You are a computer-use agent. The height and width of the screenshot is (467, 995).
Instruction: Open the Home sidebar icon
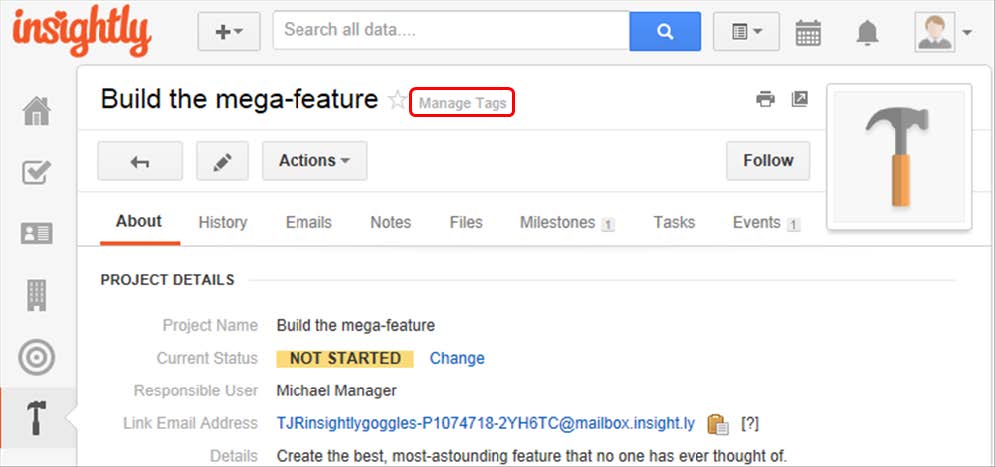click(x=37, y=111)
